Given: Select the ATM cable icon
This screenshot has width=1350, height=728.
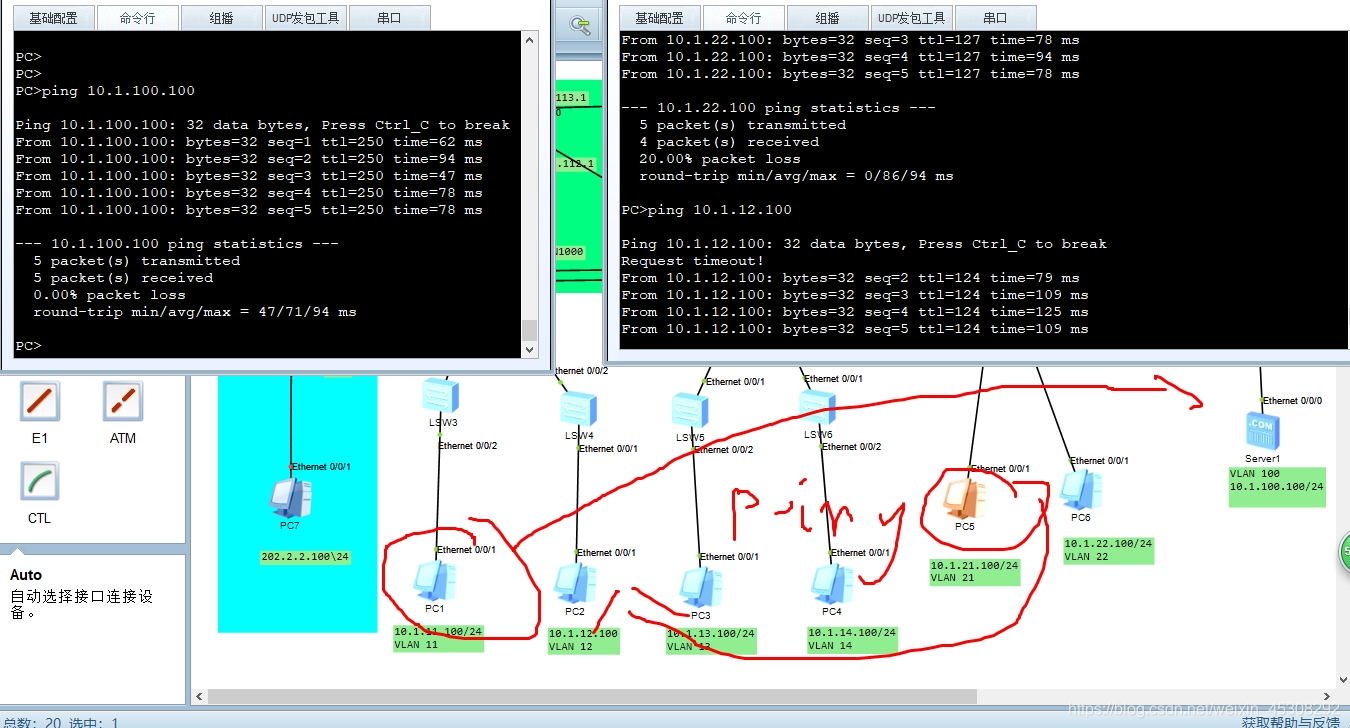Looking at the screenshot, I should (x=123, y=401).
